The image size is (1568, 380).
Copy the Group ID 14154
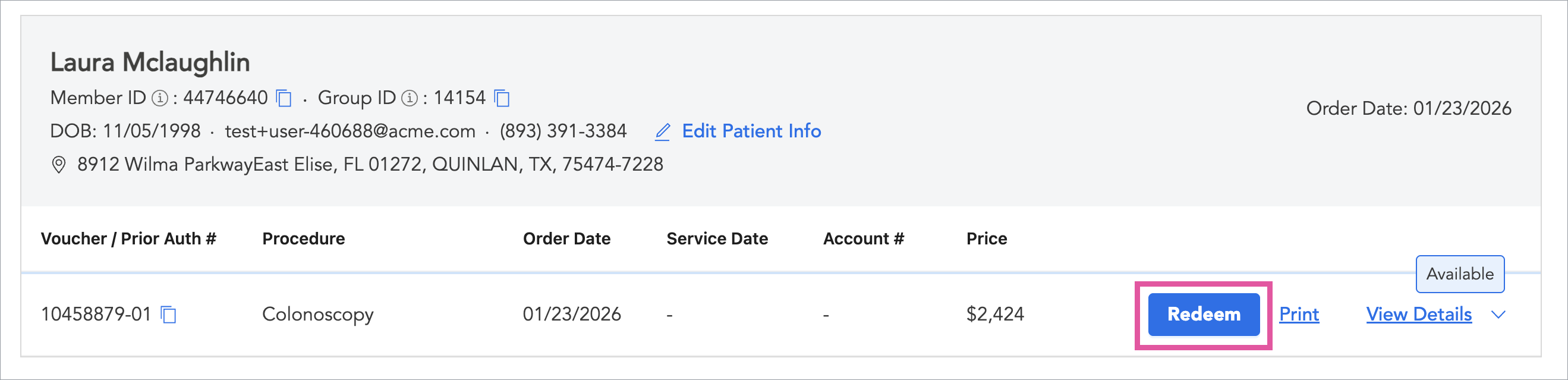(502, 98)
